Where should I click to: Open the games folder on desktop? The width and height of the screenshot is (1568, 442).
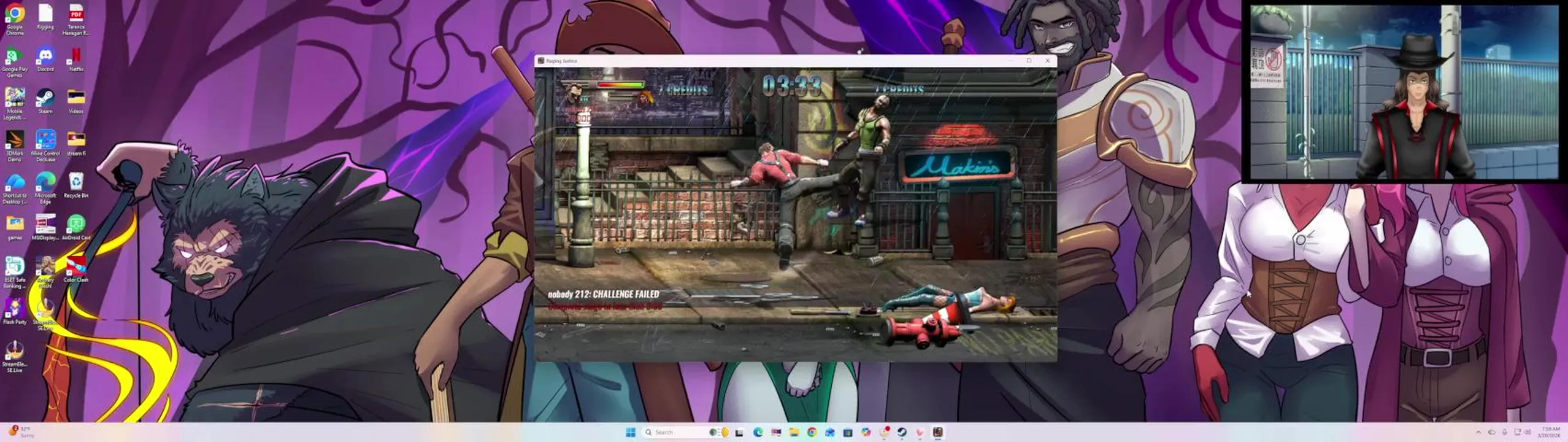(15, 228)
